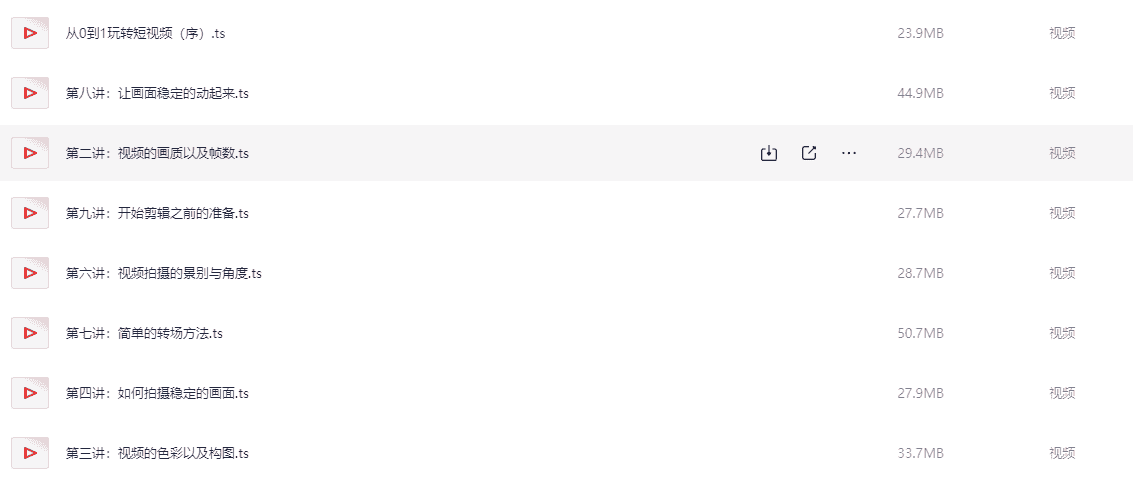Open 第三讲：视频的色彩以及构图.ts
The image size is (1133, 487).
coord(157,453)
